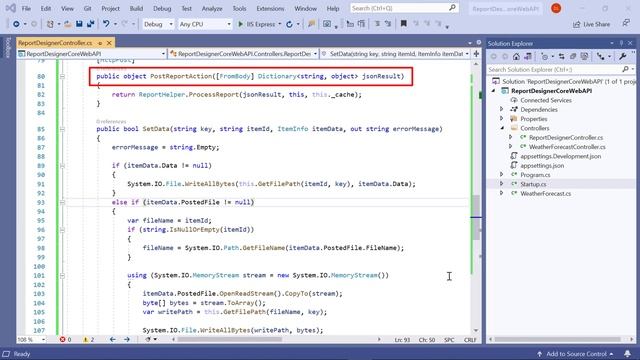The image size is (640, 360).
Task: Click Sync with Active Document icon
Action: tap(562, 57)
